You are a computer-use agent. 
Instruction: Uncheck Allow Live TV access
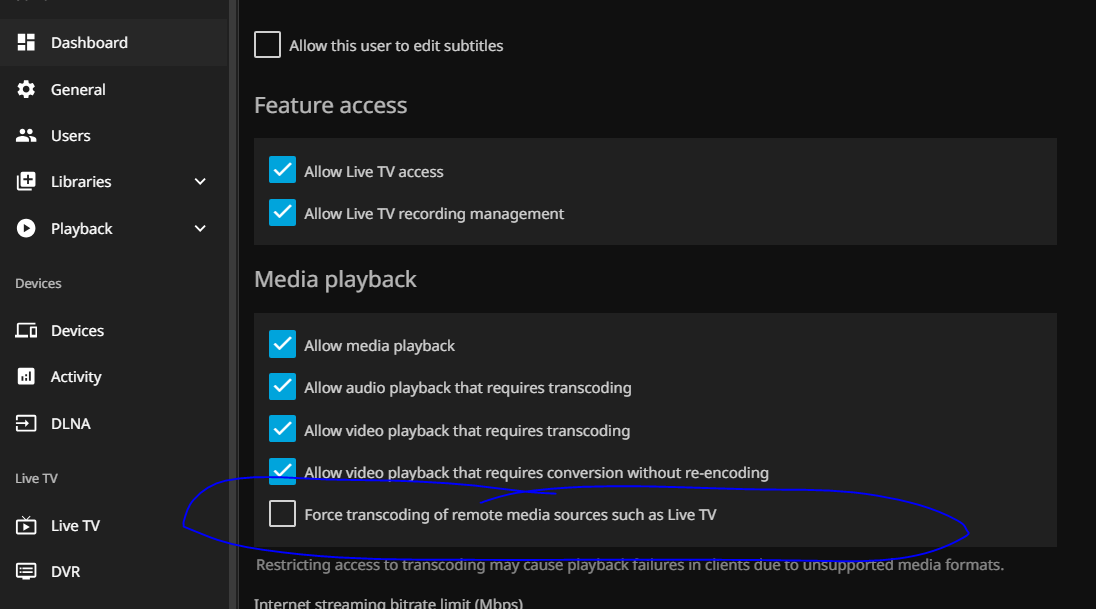point(283,171)
